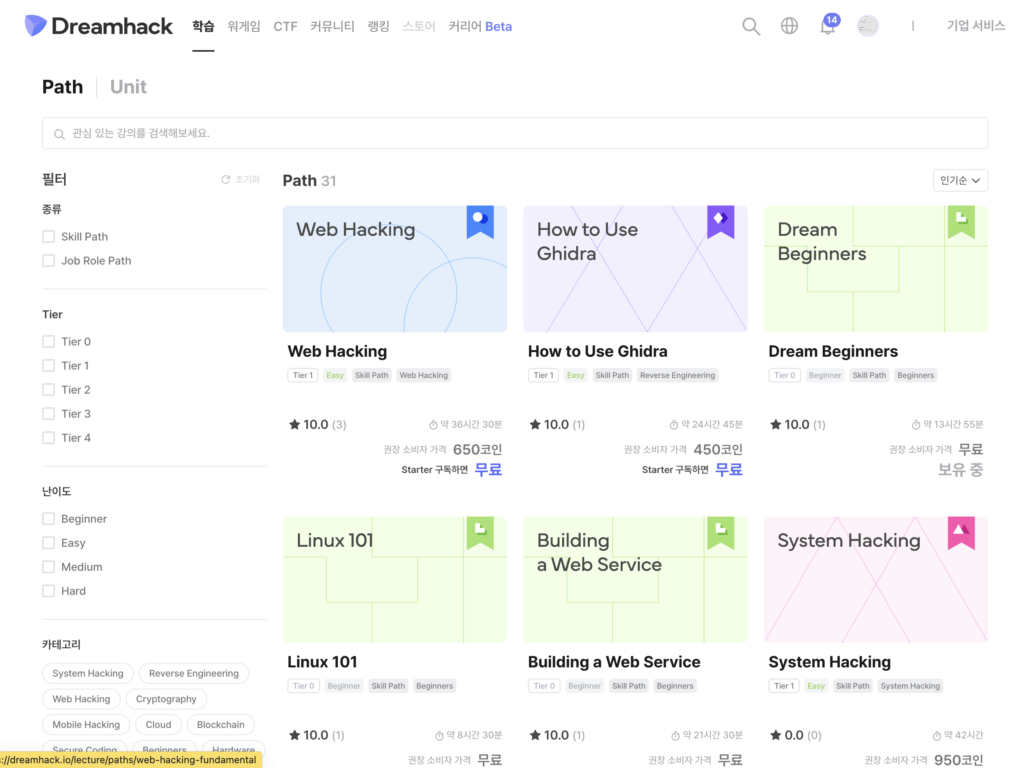Image resolution: width=1024 pixels, height=768 pixels.
Task: Toggle the Hard difficulty checkbox
Action: [x=48, y=591]
